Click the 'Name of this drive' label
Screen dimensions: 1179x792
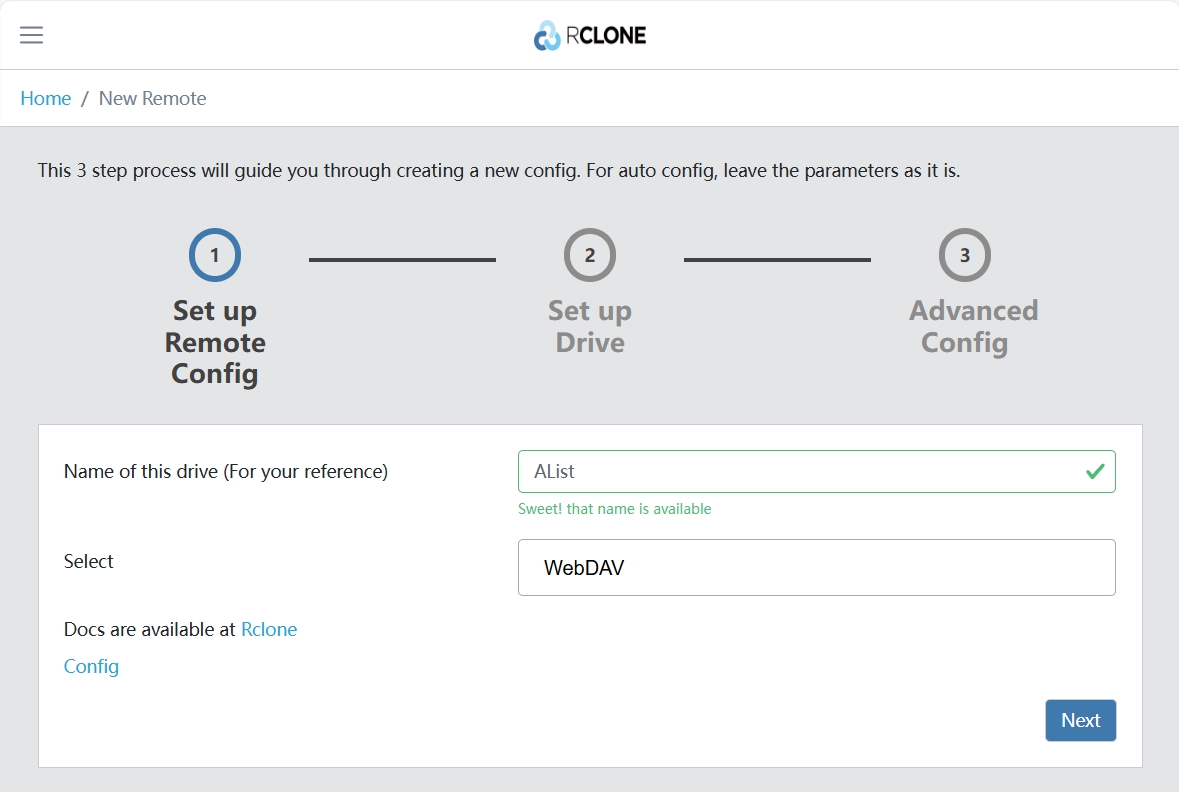point(226,471)
